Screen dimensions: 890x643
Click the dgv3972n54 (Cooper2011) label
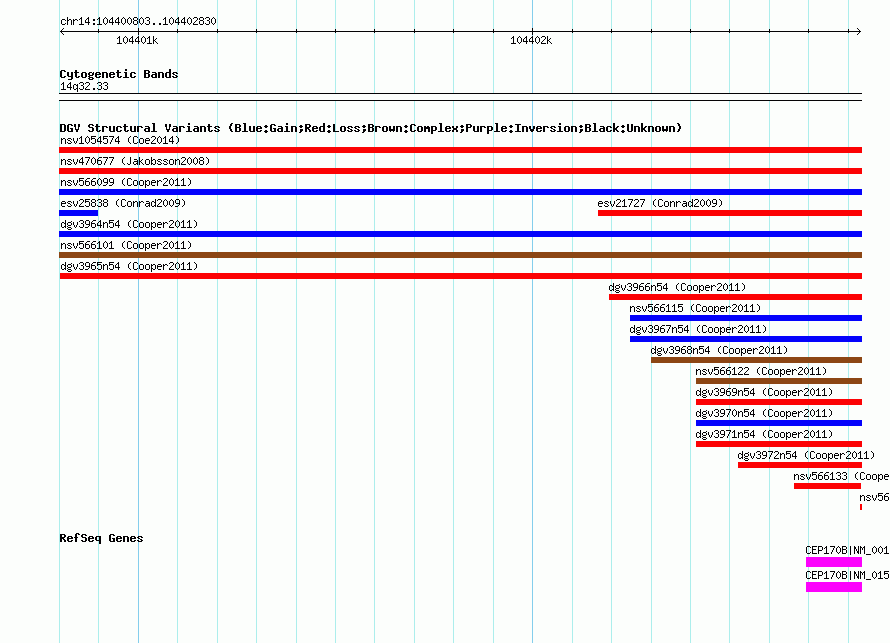[x=806, y=455]
